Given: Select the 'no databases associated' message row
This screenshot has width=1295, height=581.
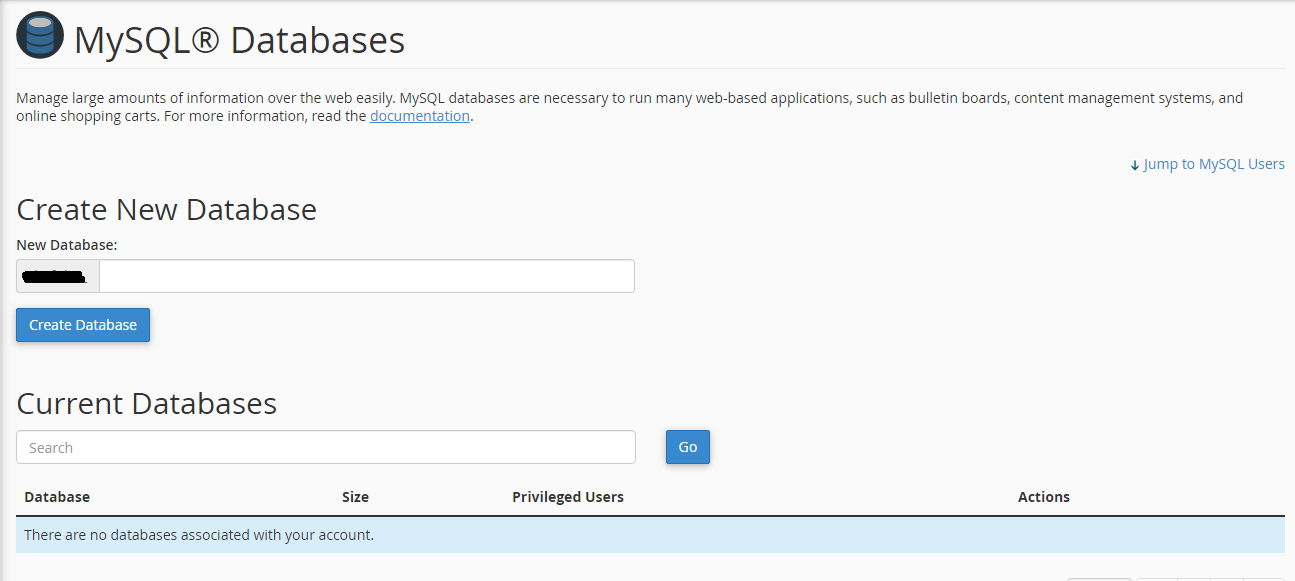Looking at the screenshot, I should [650, 535].
